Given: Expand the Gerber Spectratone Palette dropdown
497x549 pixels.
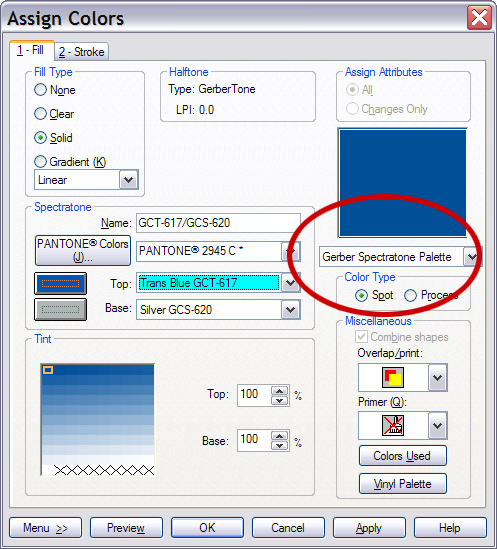Looking at the screenshot, I should click(x=472, y=257).
